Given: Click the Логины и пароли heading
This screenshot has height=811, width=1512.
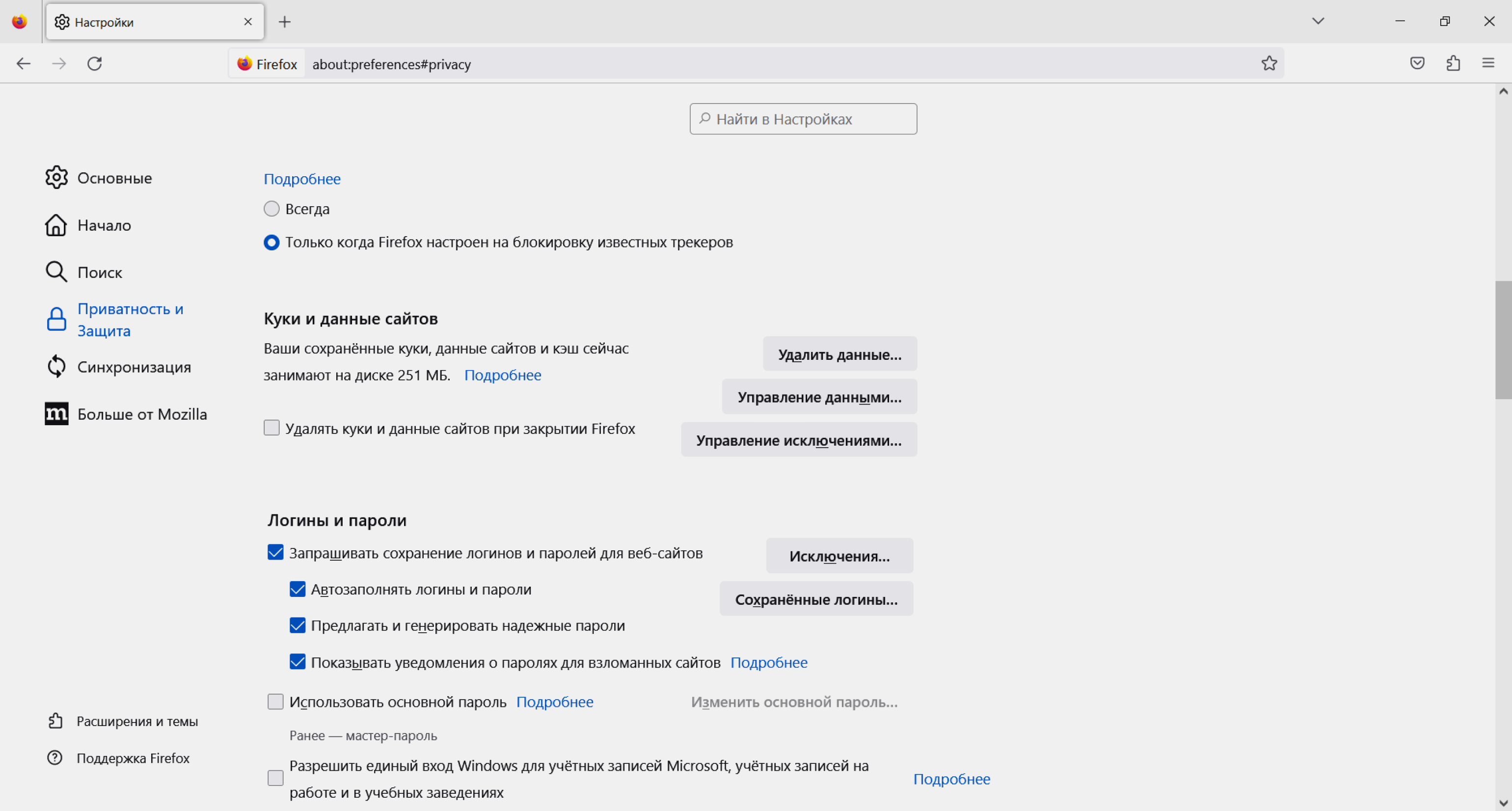Looking at the screenshot, I should 337,520.
